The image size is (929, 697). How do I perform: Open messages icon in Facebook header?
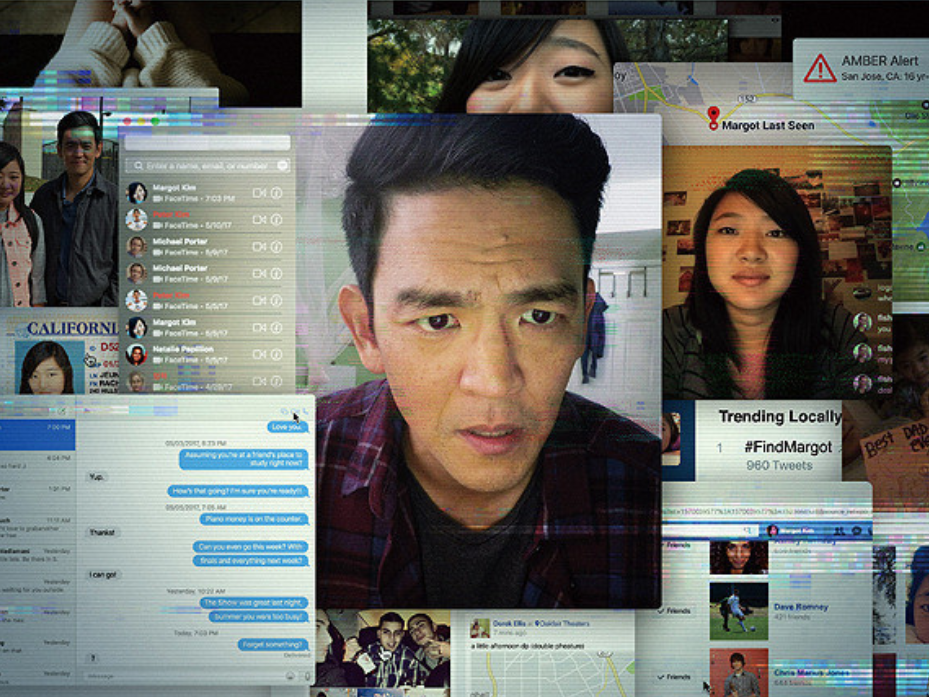tap(856, 531)
